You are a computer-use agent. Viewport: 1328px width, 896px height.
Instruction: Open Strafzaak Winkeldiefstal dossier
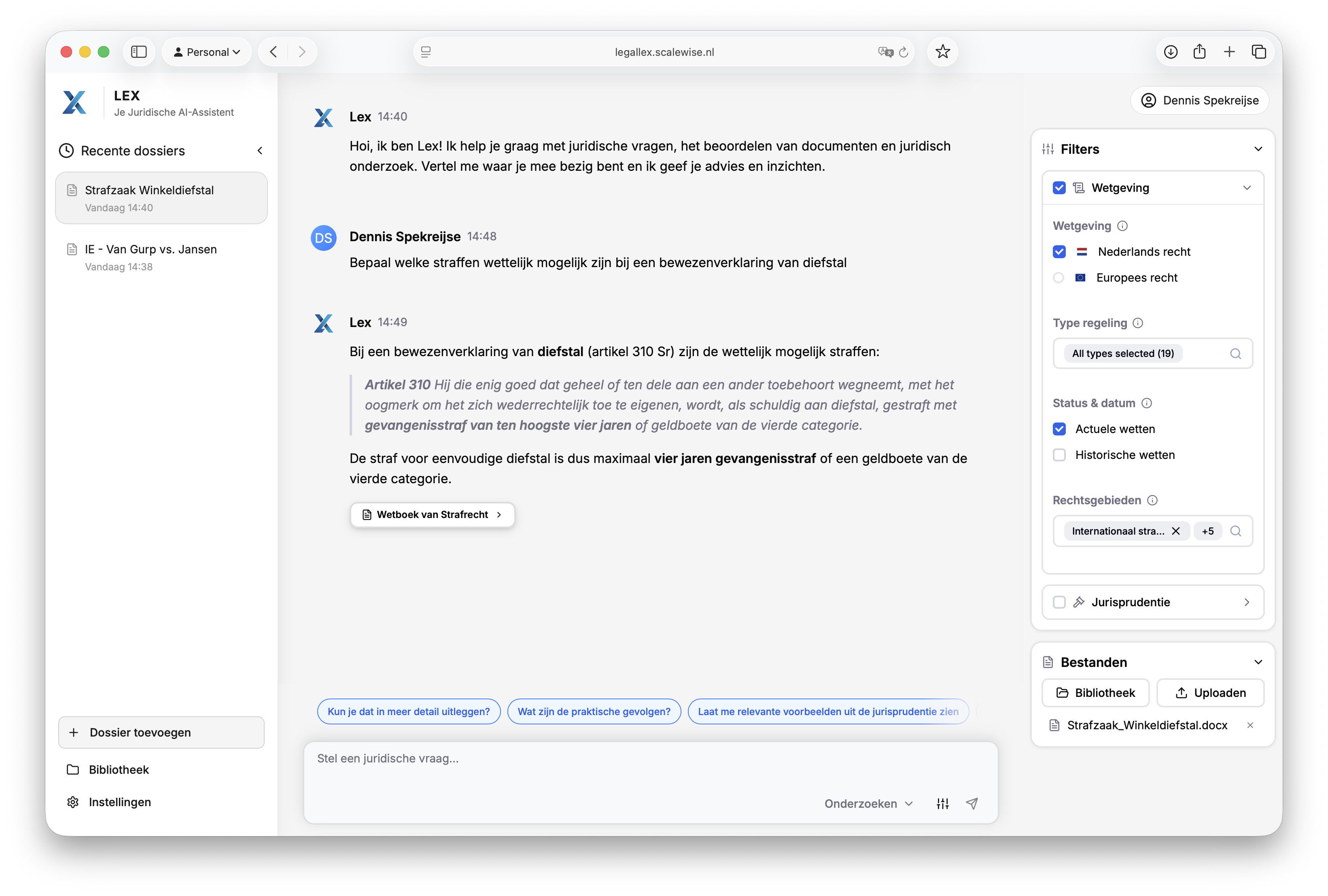[x=161, y=198]
